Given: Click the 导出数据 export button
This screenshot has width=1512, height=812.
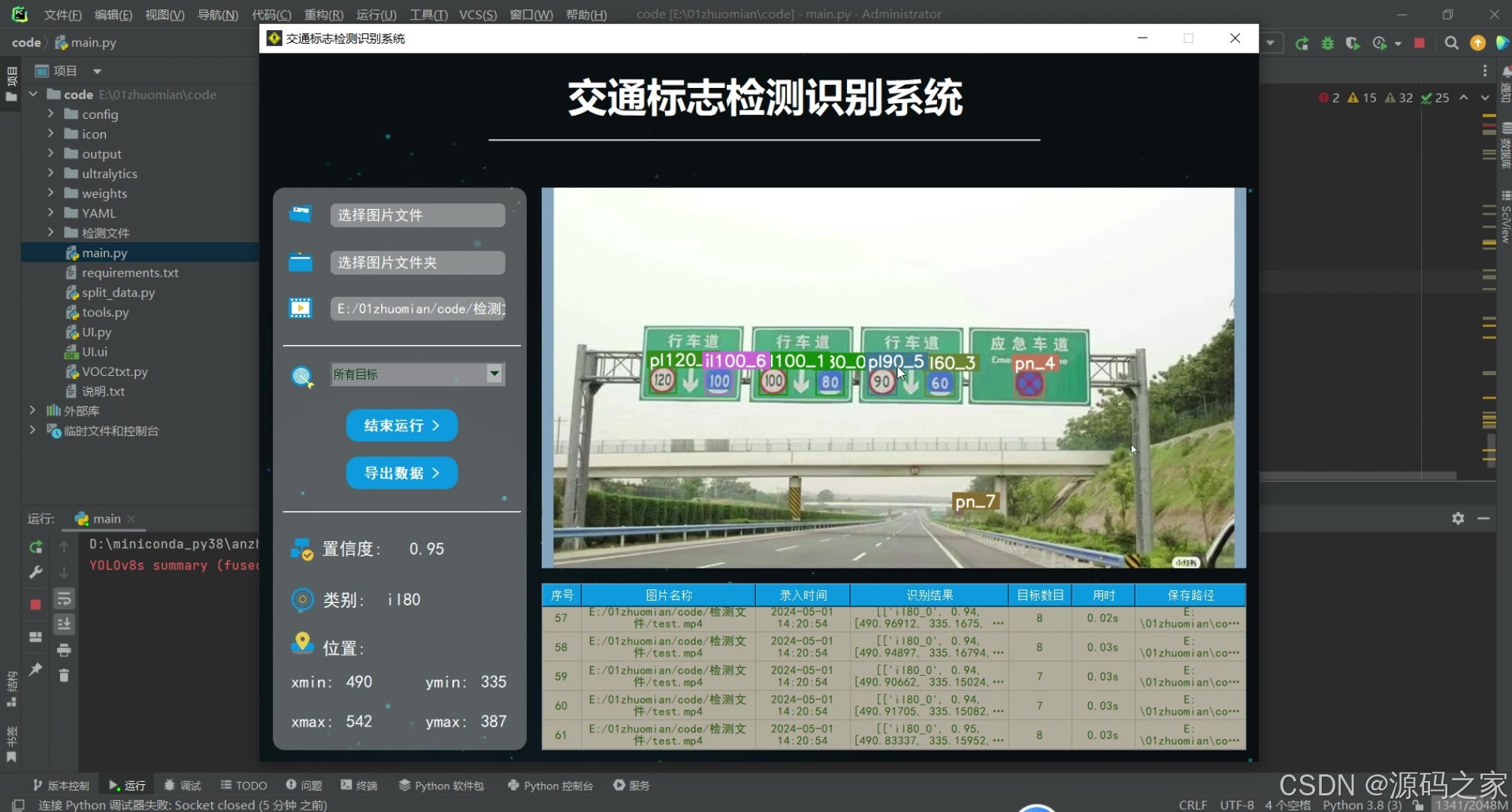Looking at the screenshot, I should pyautogui.click(x=401, y=473).
